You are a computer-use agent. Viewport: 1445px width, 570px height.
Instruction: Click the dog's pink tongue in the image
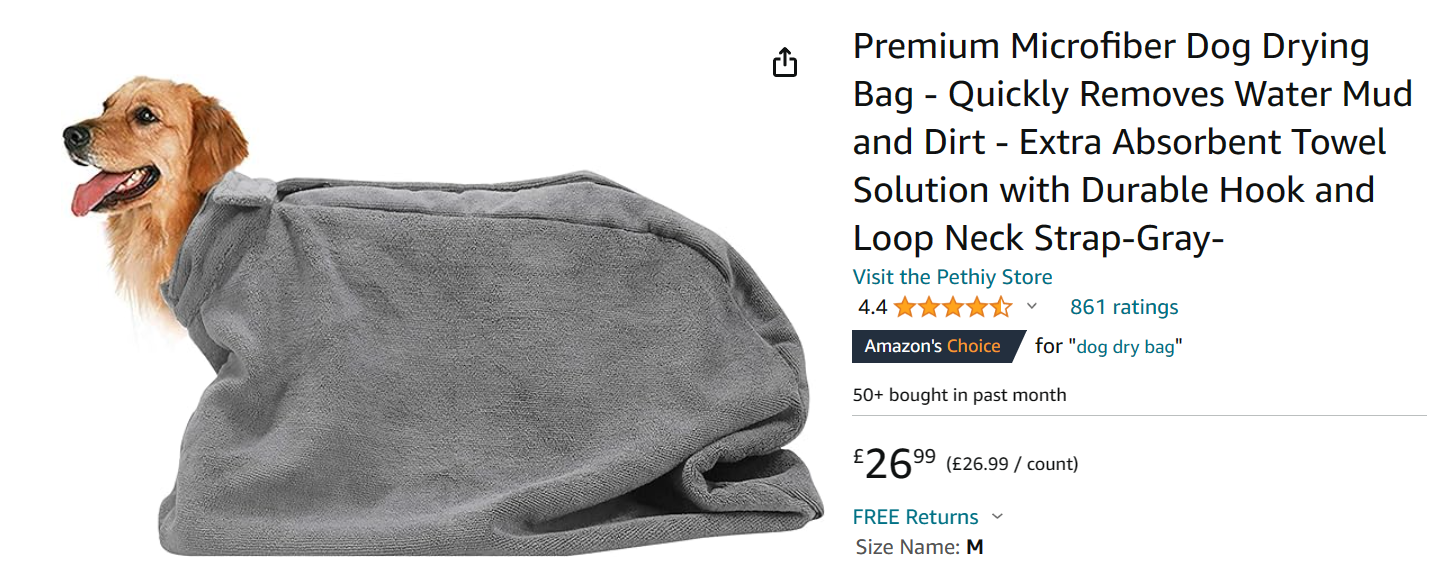(x=103, y=192)
